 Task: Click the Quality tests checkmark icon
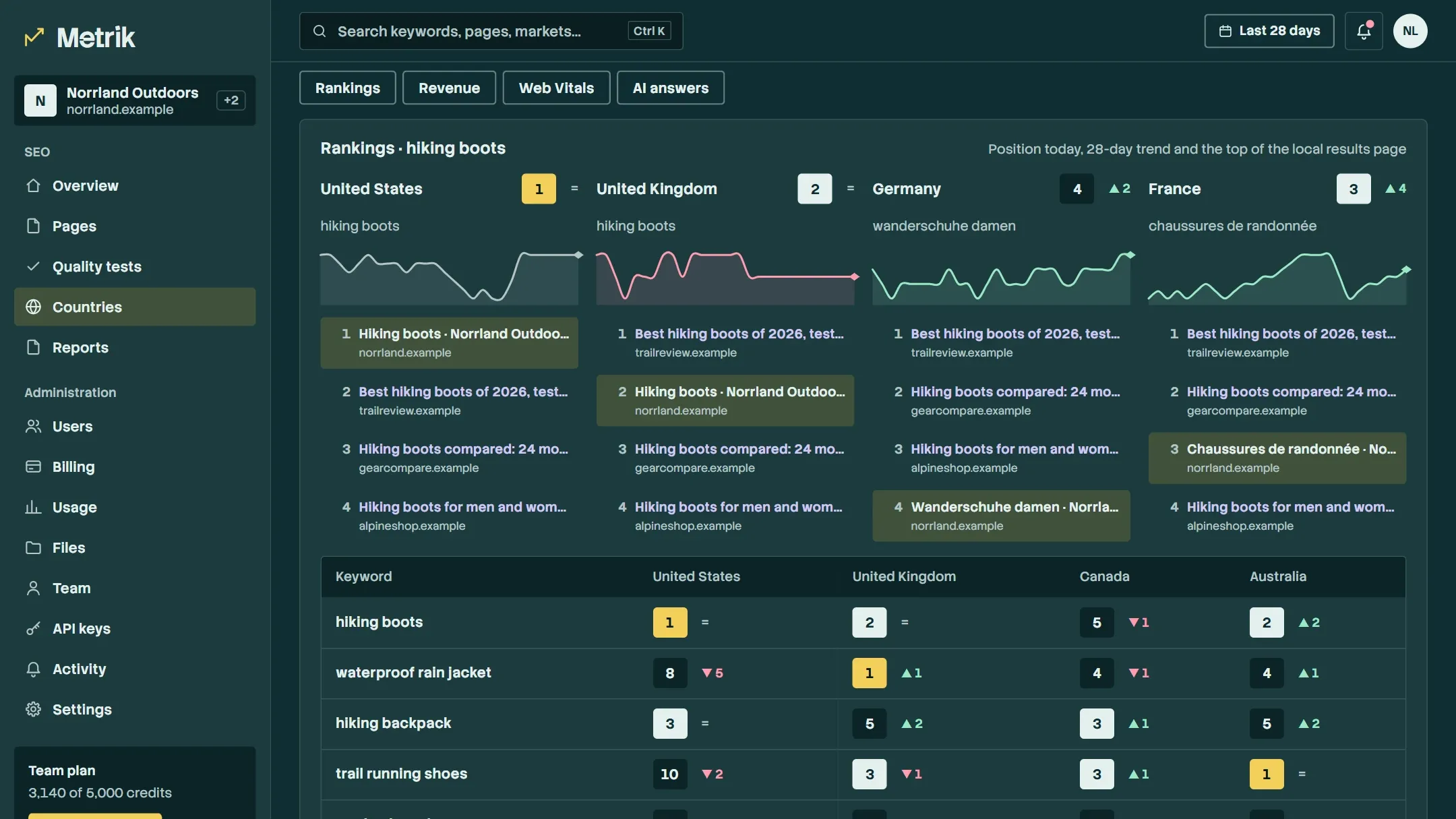point(33,266)
